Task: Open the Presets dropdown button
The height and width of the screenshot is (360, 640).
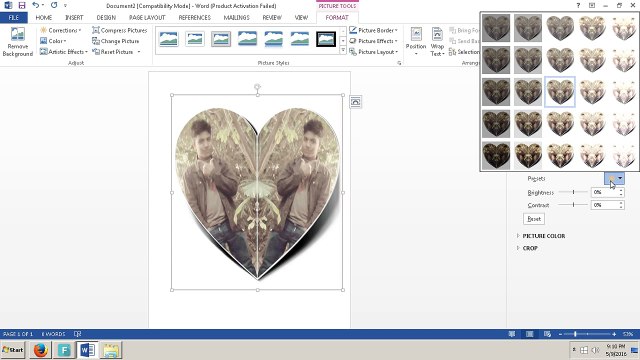Action: (x=614, y=178)
